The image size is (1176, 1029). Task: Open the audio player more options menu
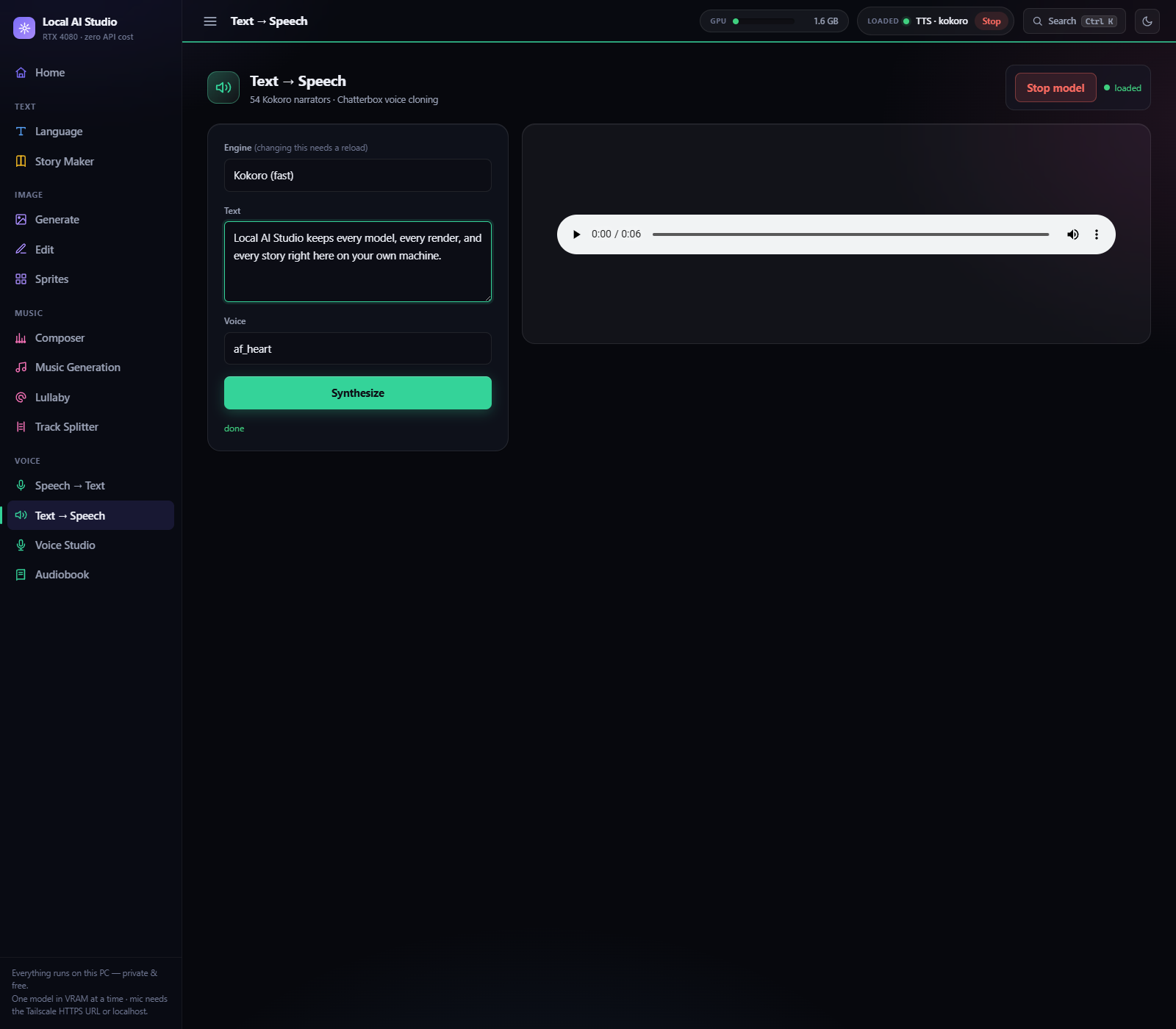(x=1097, y=234)
